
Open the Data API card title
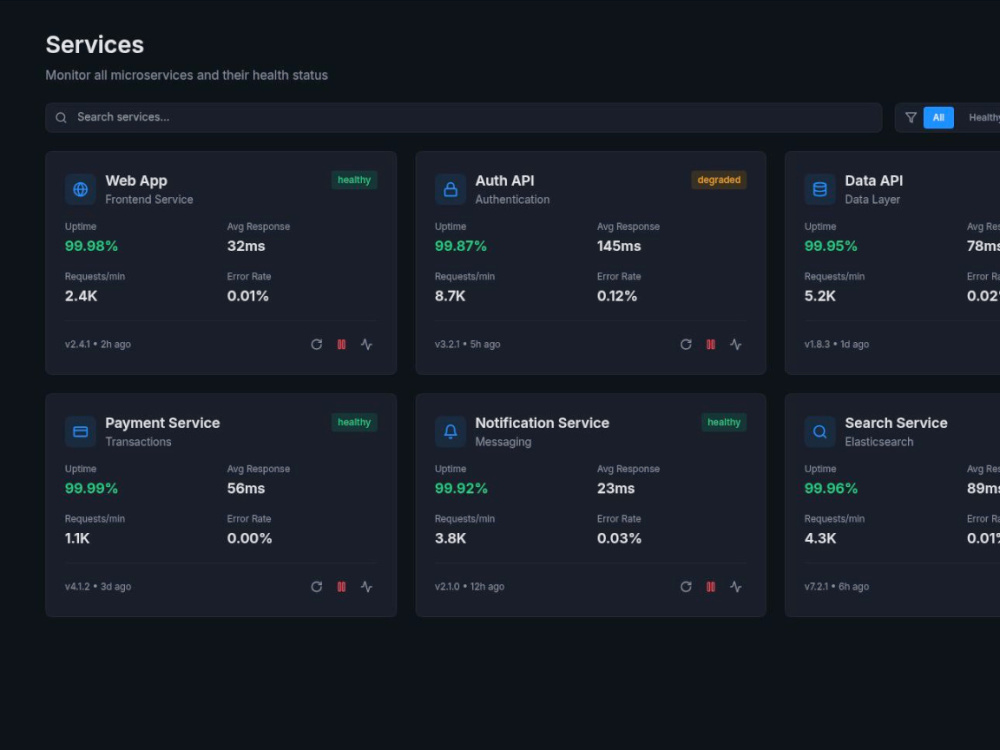point(873,180)
